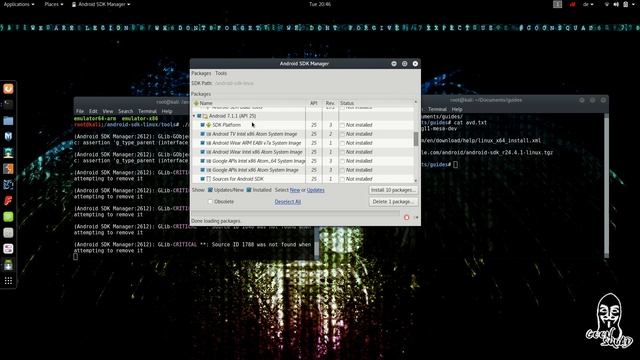Click the workspace indicator in top bar
640x360 pixels.
tap(558, 4)
